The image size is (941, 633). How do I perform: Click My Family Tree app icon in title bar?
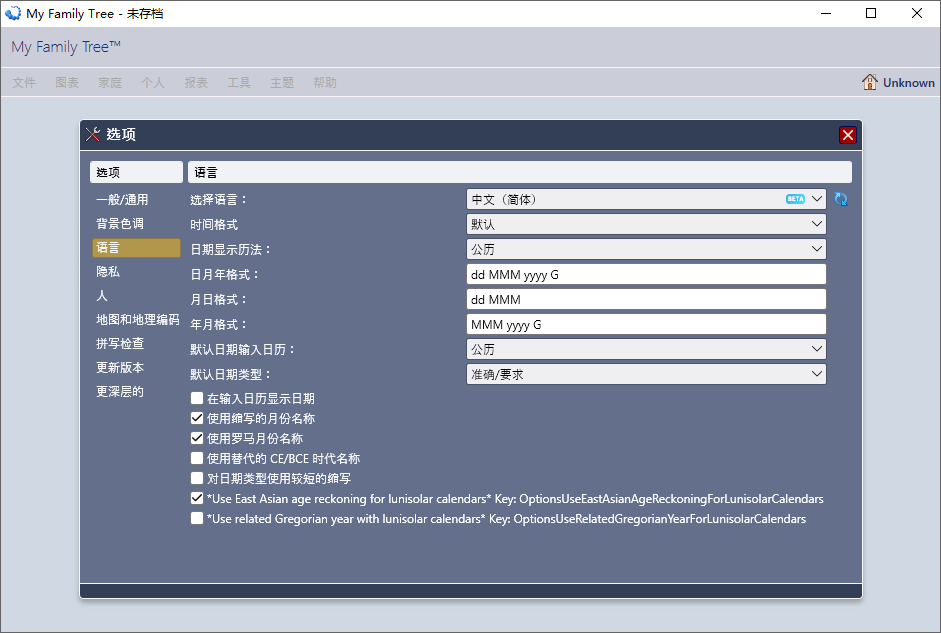pyautogui.click(x=13, y=13)
